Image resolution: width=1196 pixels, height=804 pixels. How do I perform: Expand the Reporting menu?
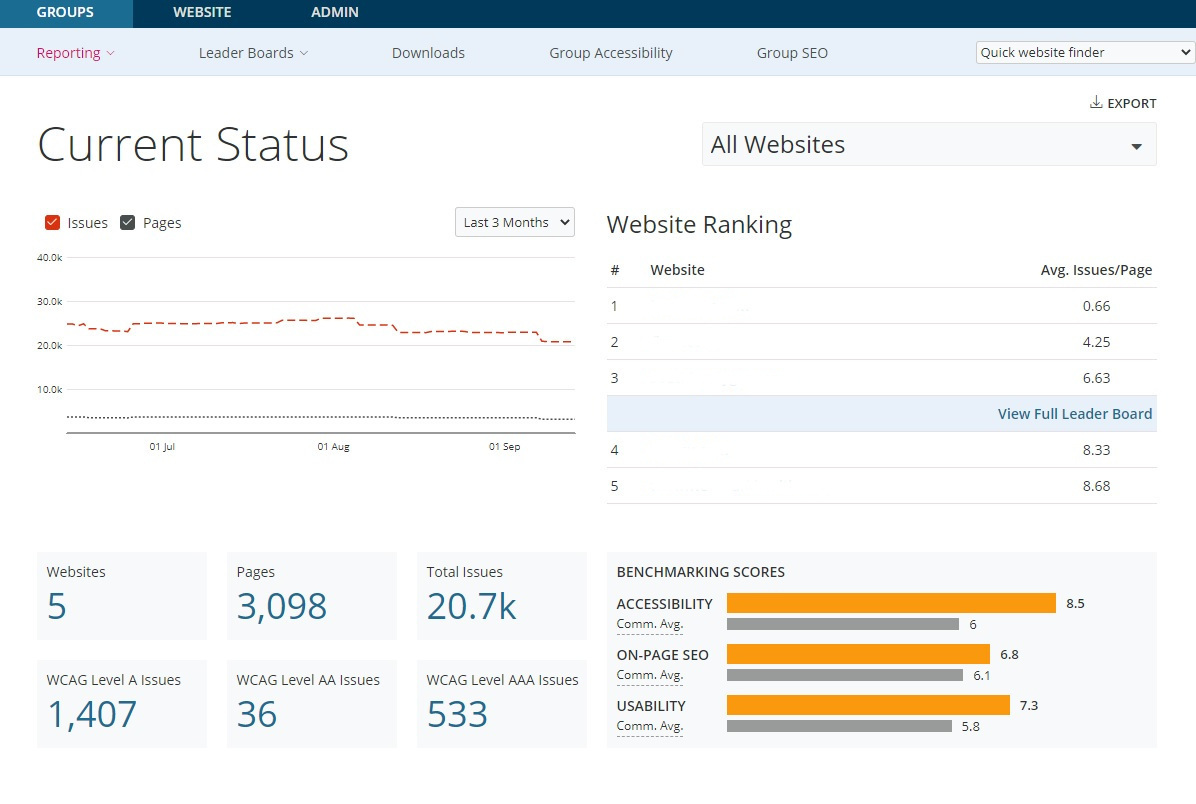click(x=75, y=53)
